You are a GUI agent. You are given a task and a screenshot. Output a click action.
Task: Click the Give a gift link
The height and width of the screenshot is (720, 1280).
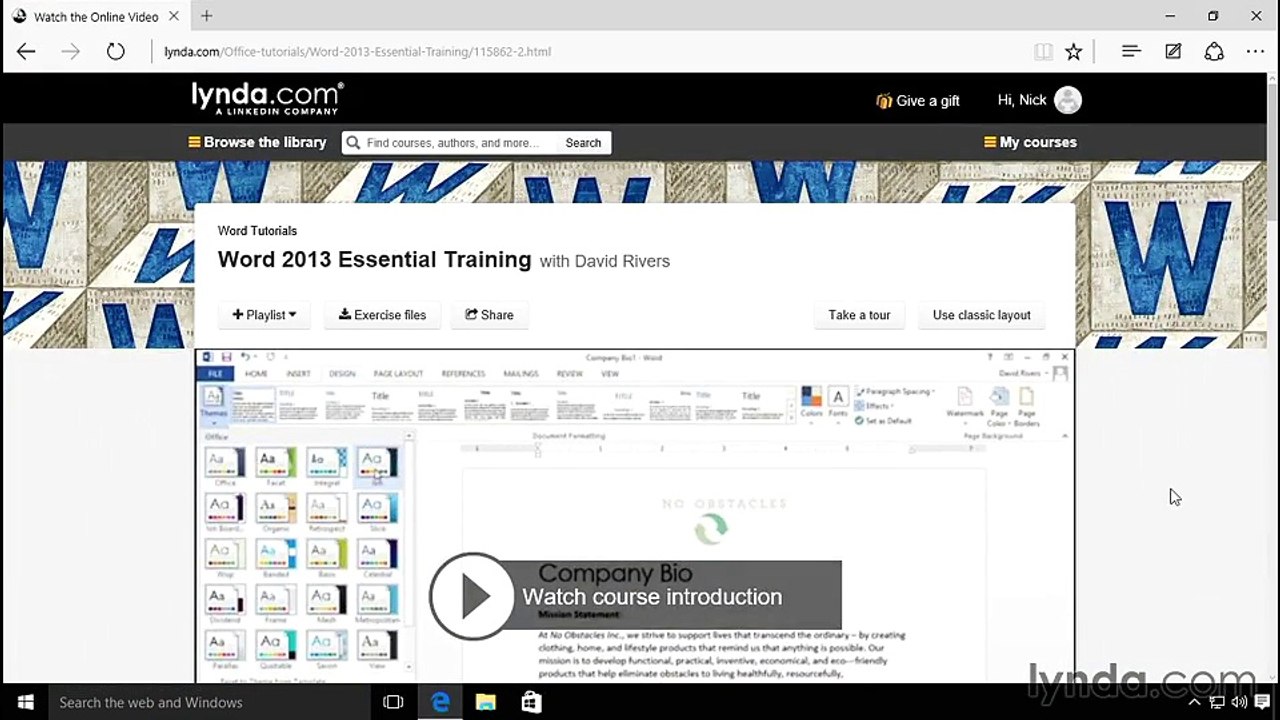[x=918, y=100]
